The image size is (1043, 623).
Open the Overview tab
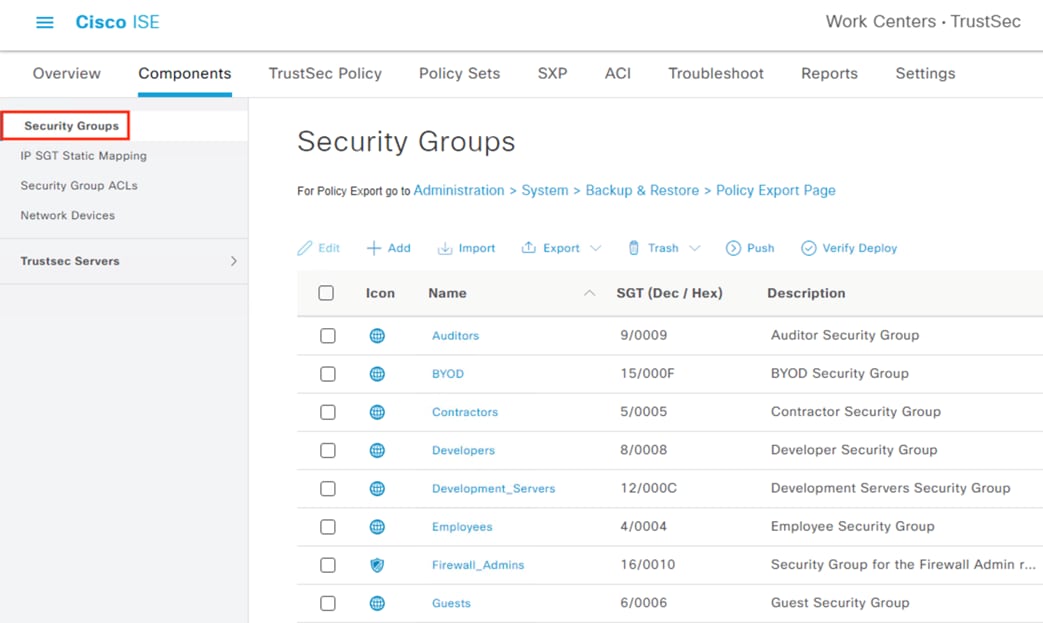point(67,73)
